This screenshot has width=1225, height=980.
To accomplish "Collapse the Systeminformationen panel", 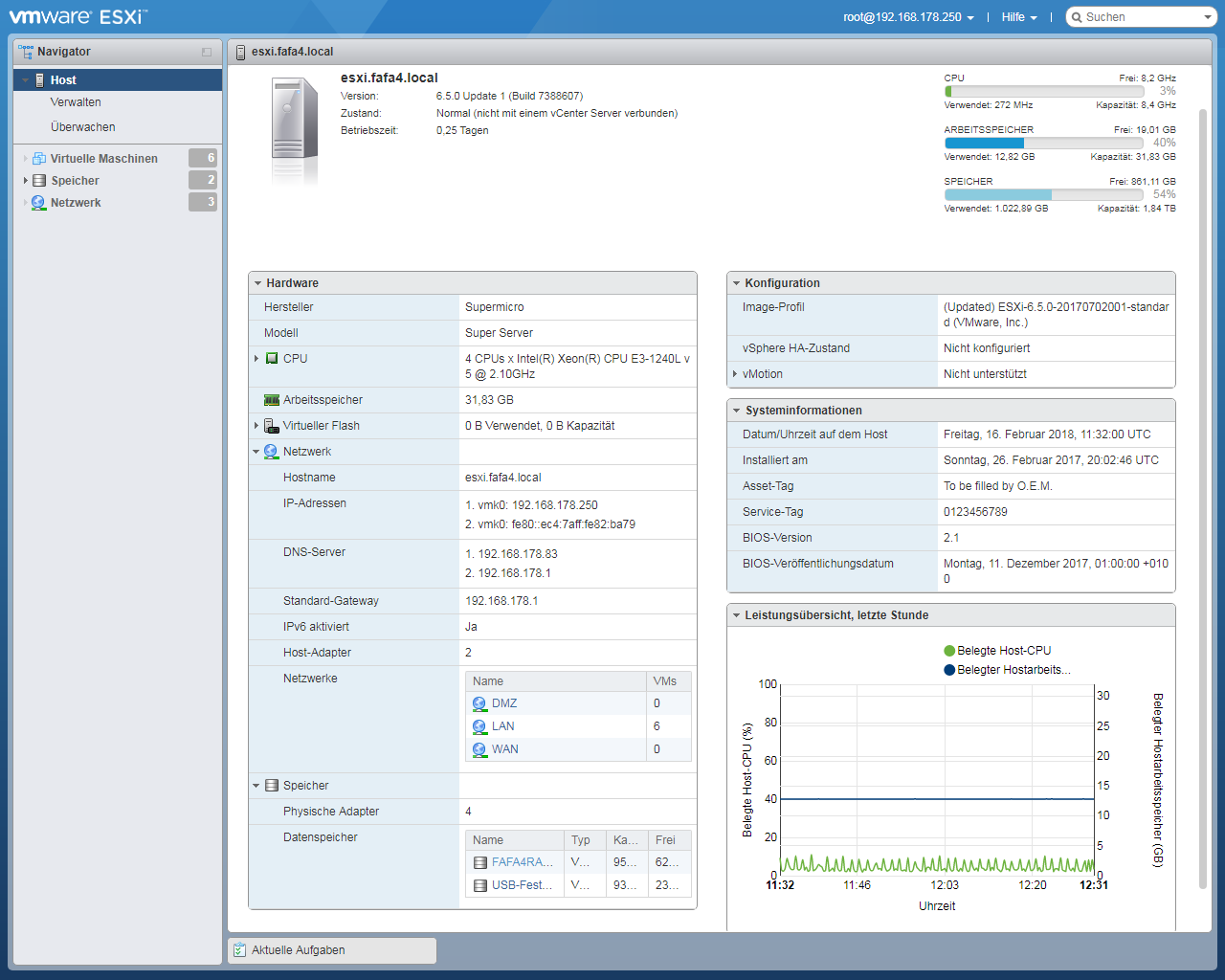I will pyautogui.click(x=736, y=411).
